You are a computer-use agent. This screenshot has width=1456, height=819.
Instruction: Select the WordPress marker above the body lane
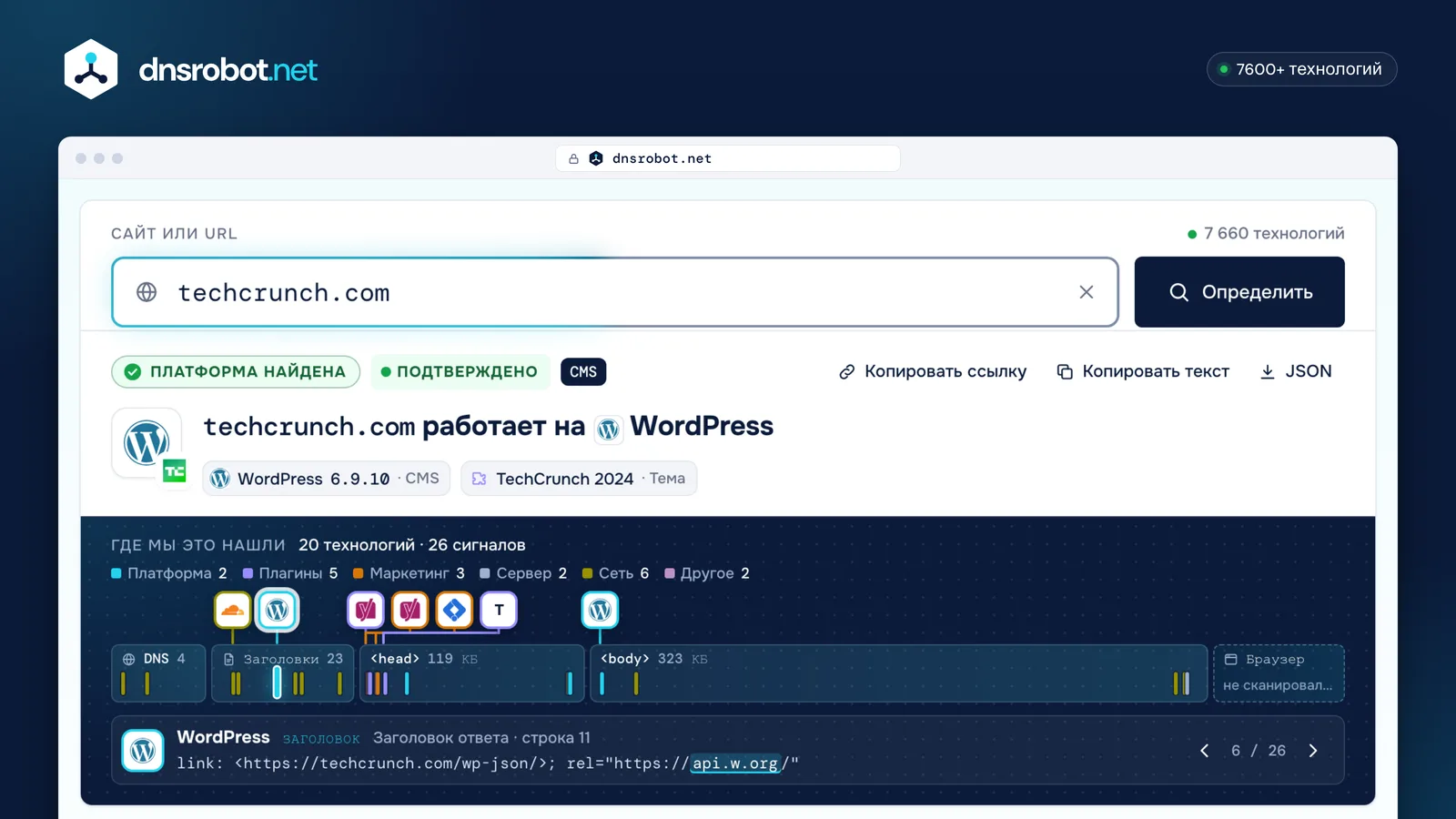tap(600, 610)
